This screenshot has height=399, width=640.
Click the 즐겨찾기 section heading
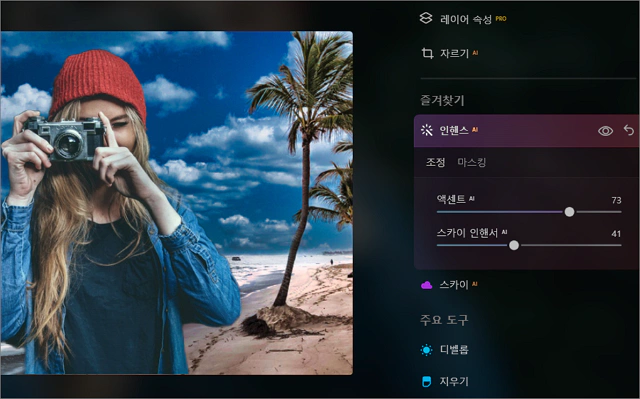pos(442,100)
